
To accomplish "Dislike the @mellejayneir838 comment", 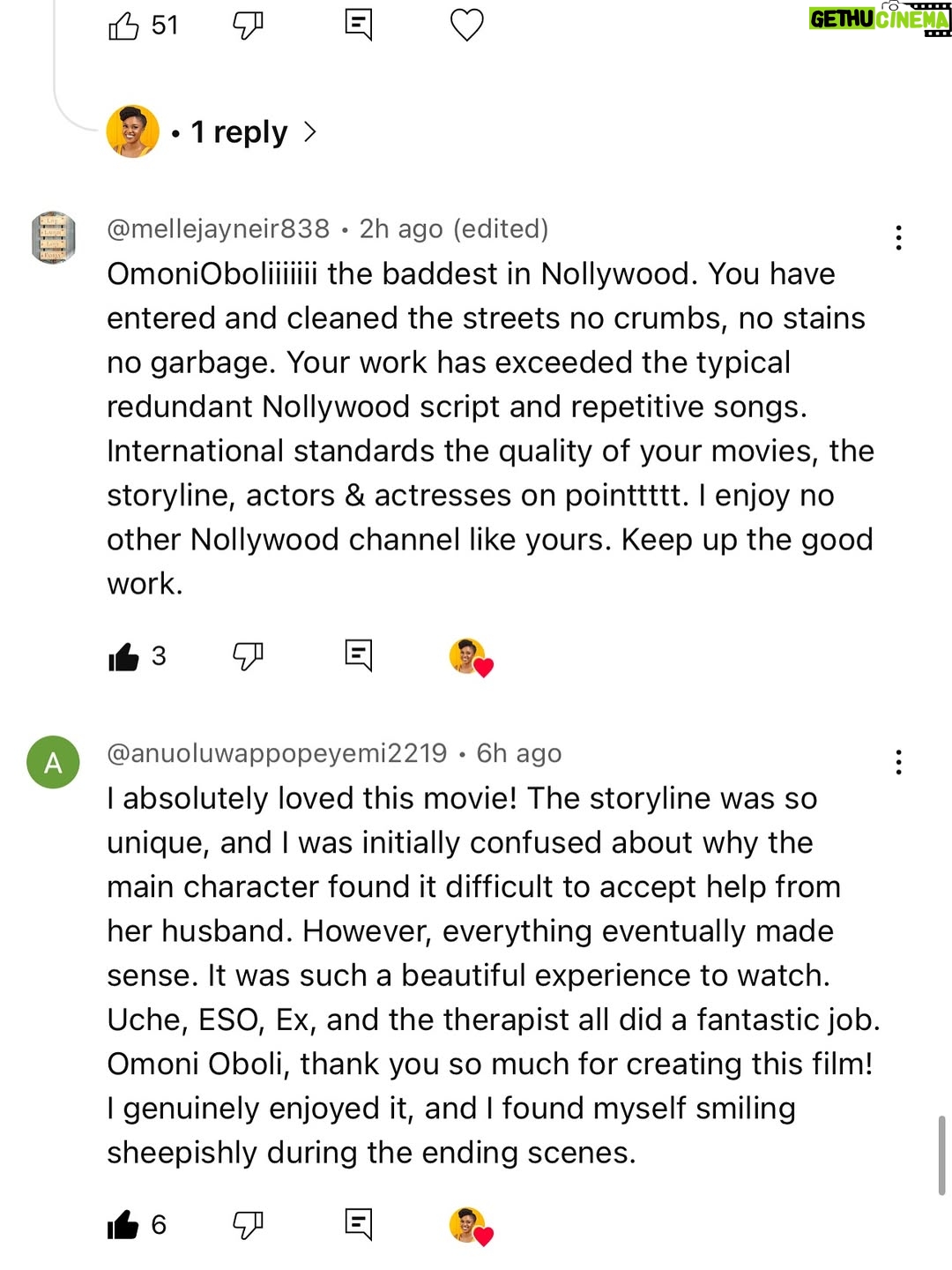I will coord(248,656).
